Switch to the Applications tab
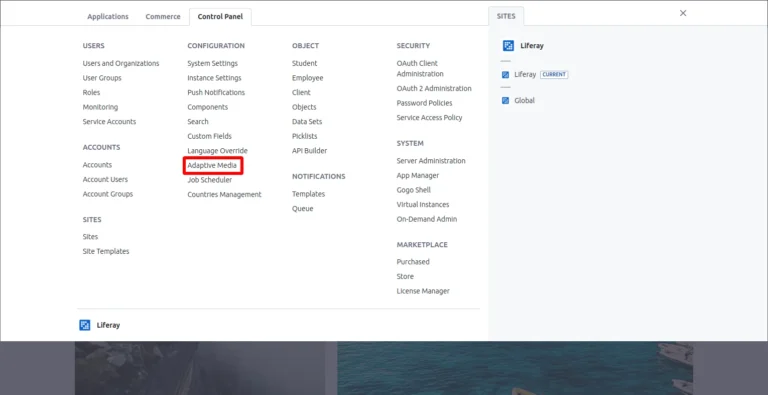 [108, 17]
